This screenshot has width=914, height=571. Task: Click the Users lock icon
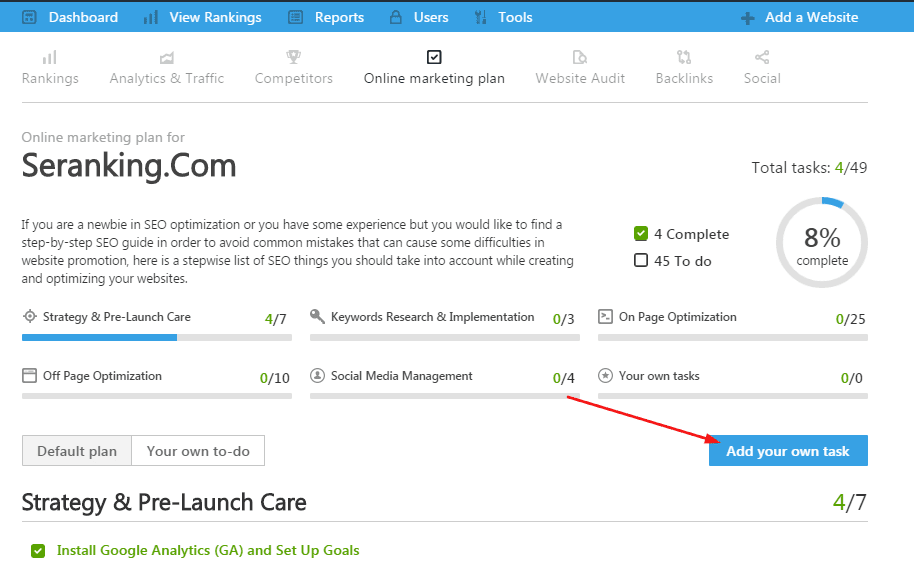396,17
